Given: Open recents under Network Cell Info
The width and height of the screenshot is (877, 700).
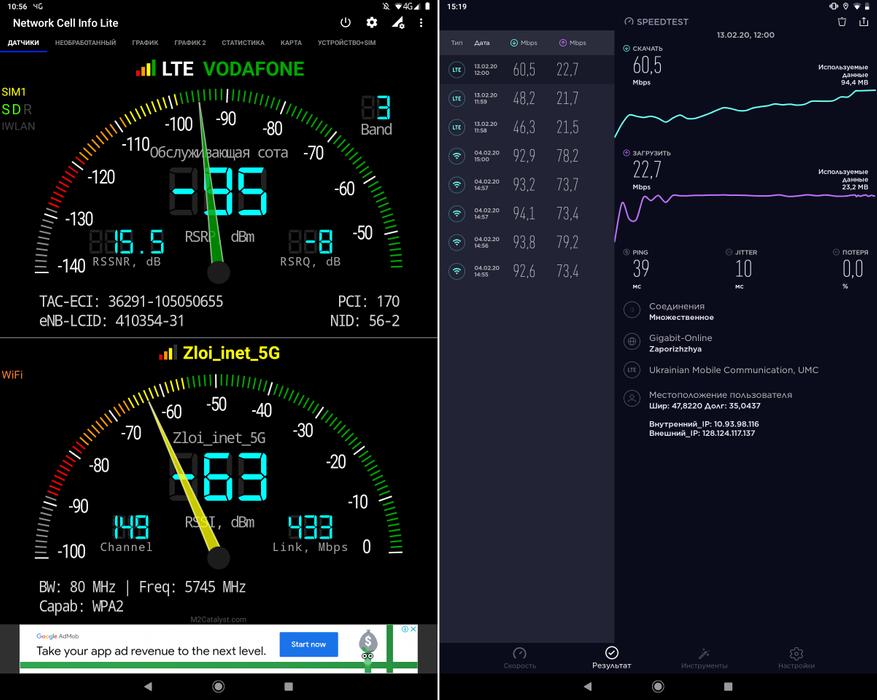Looking at the screenshot, I should pyautogui.click(x=289, y=686).
